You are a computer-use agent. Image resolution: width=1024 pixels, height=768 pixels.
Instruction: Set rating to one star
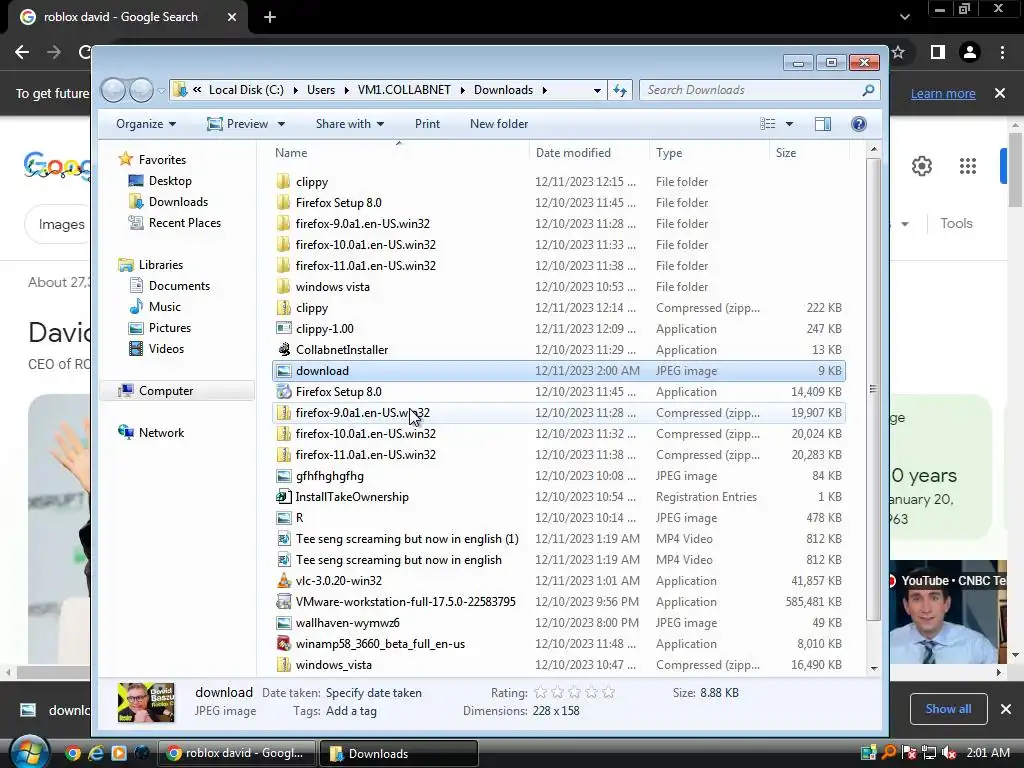tap(541, 692)
